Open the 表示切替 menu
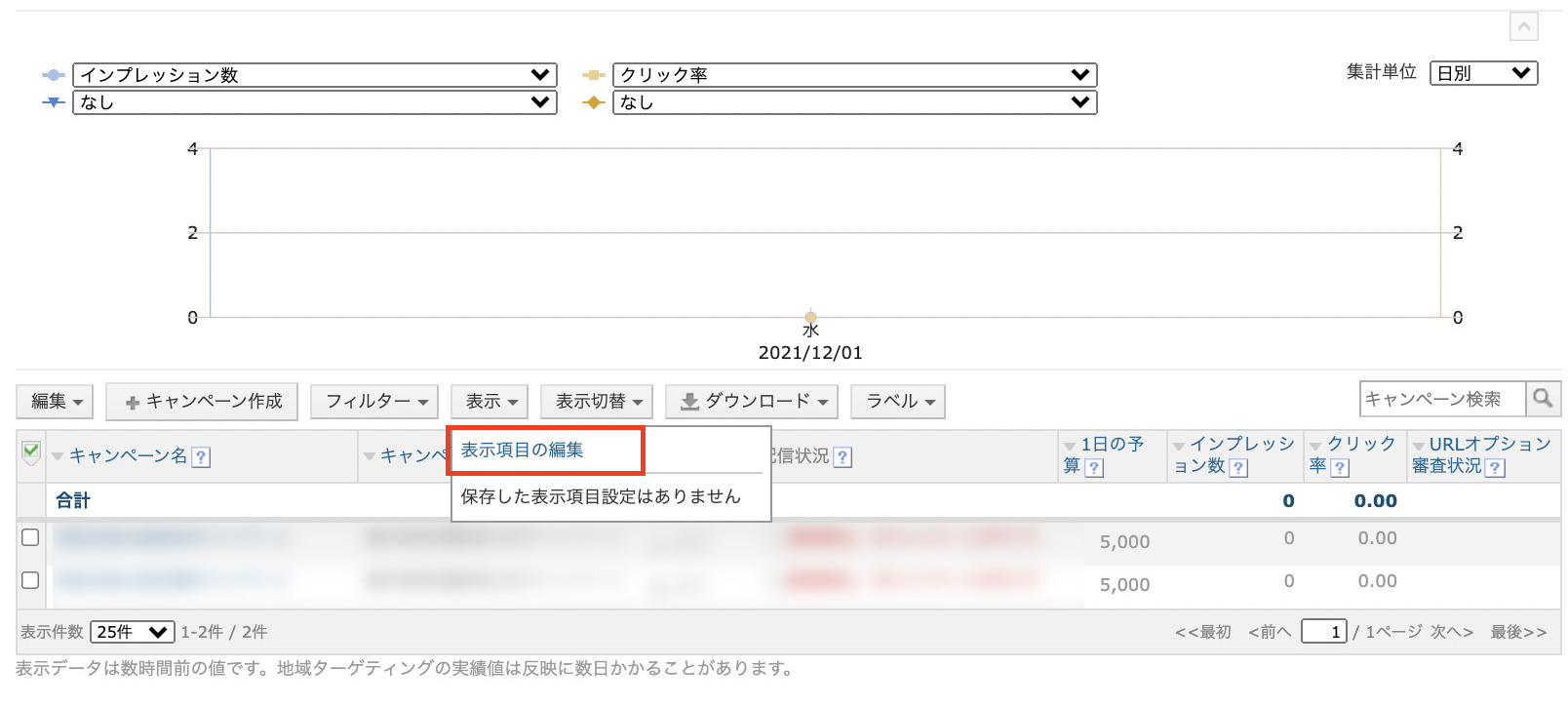Screen dimensions: 1568x706 point(598,402)
